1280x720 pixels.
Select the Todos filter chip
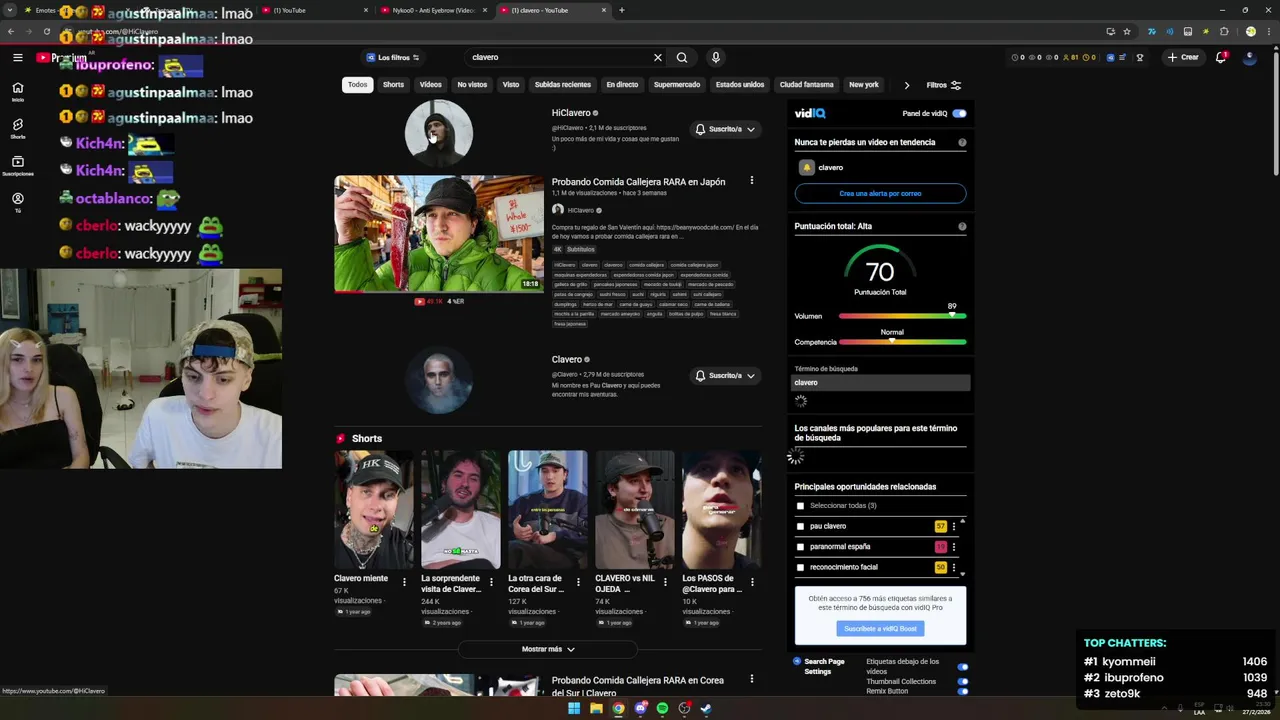pyautogui.click(x=357, y=85)
